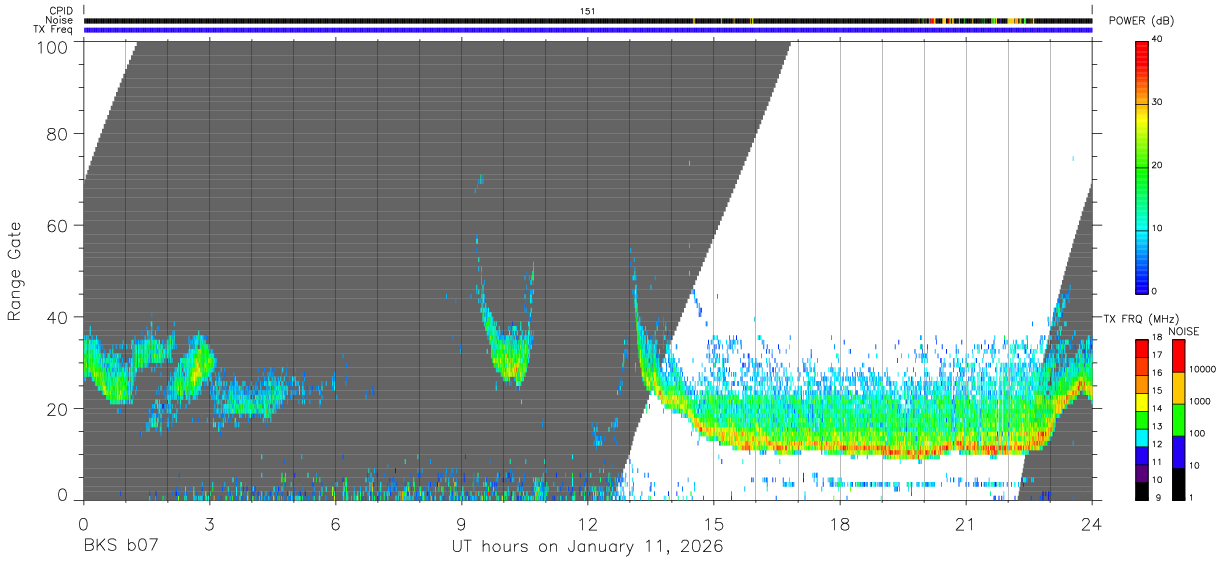Image resolution: width=1228 pixels, height=567 pixels.
Task: Click the 6 tick on the UT hours axis
Action: click(x=335, y=524)
